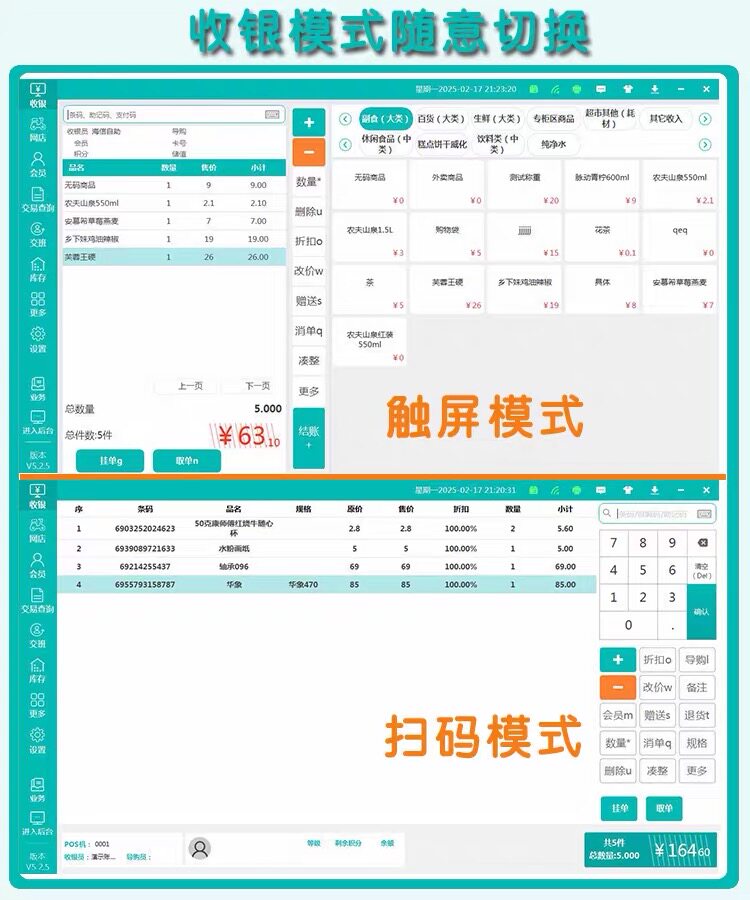
Task: Click 更多 grid icon in touch-mode sidebar
Action: tap(37, 304)
